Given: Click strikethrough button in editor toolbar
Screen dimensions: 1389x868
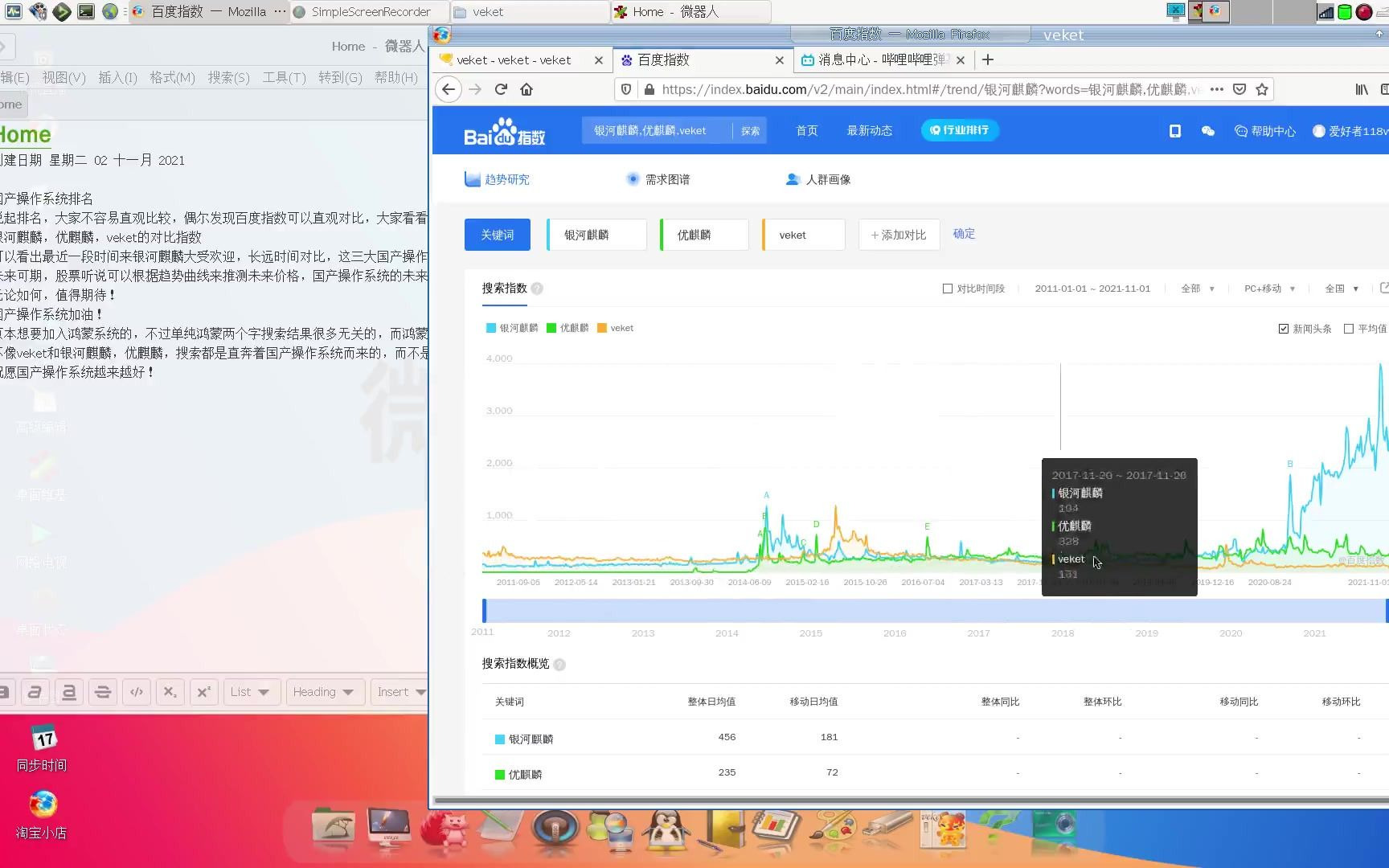Looking at the screenshot, I should pyautogui.click(x=103, y=692).
